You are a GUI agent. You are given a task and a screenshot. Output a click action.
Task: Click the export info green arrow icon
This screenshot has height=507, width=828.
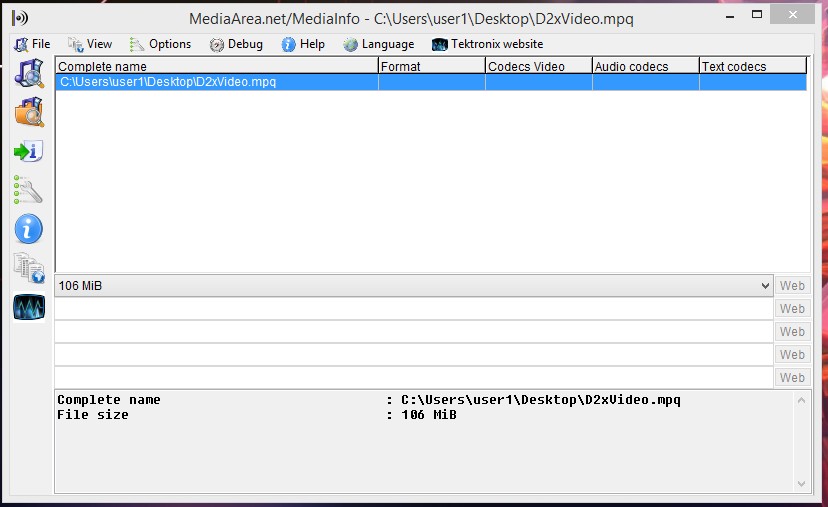coord(29,152)
